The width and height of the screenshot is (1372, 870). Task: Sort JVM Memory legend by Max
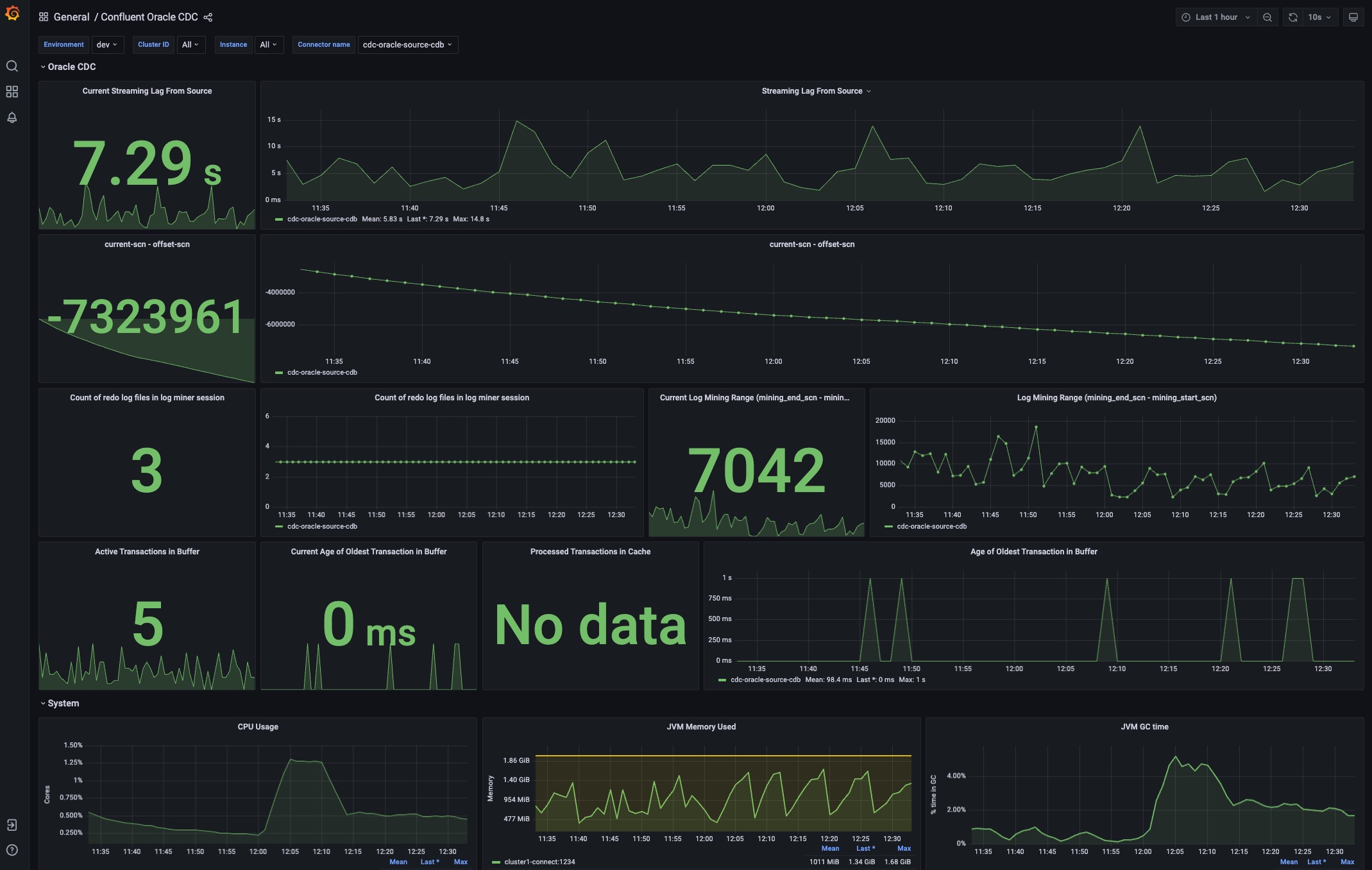[x=904, y=849]
